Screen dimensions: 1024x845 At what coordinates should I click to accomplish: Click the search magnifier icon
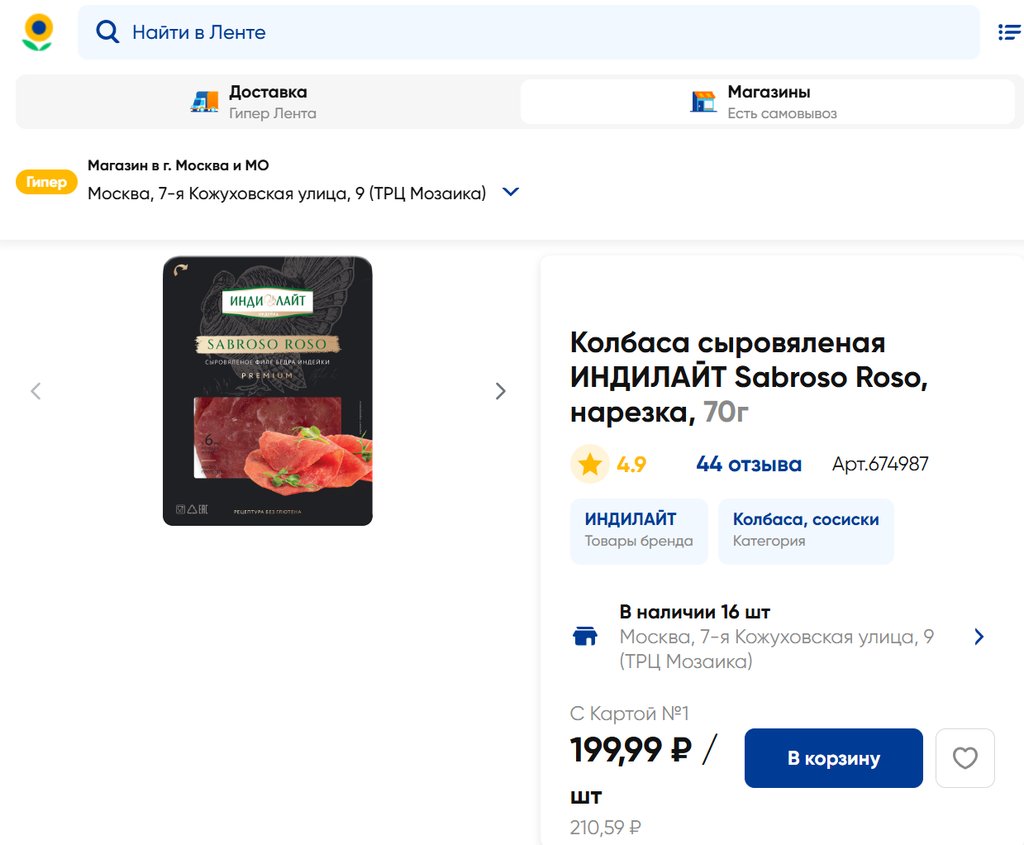tap(107, 32)
